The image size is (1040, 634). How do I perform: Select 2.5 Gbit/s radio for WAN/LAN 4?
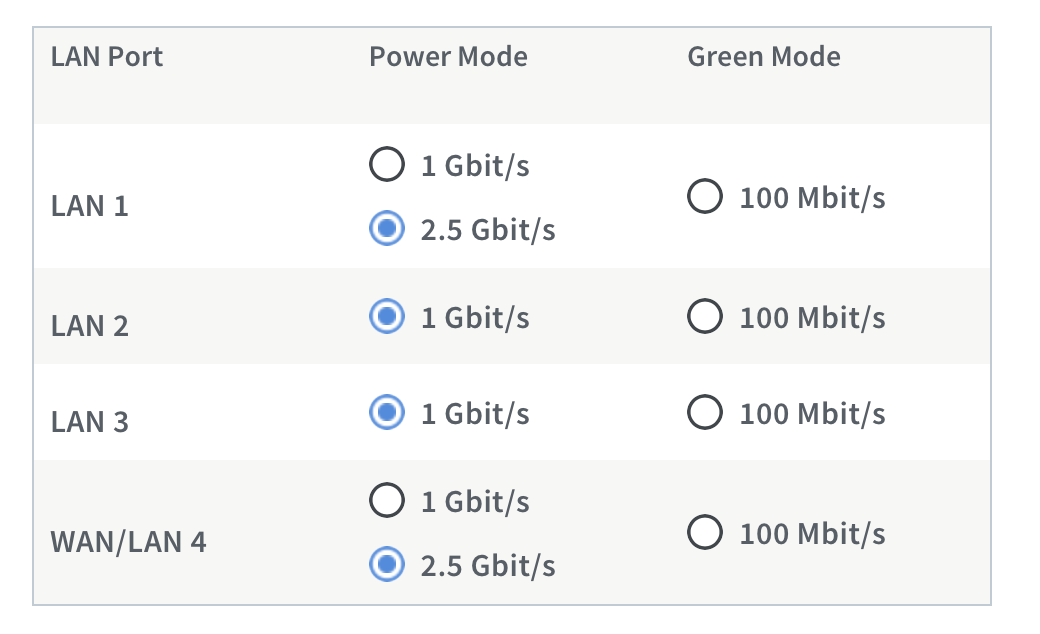[x=386, y=566]
